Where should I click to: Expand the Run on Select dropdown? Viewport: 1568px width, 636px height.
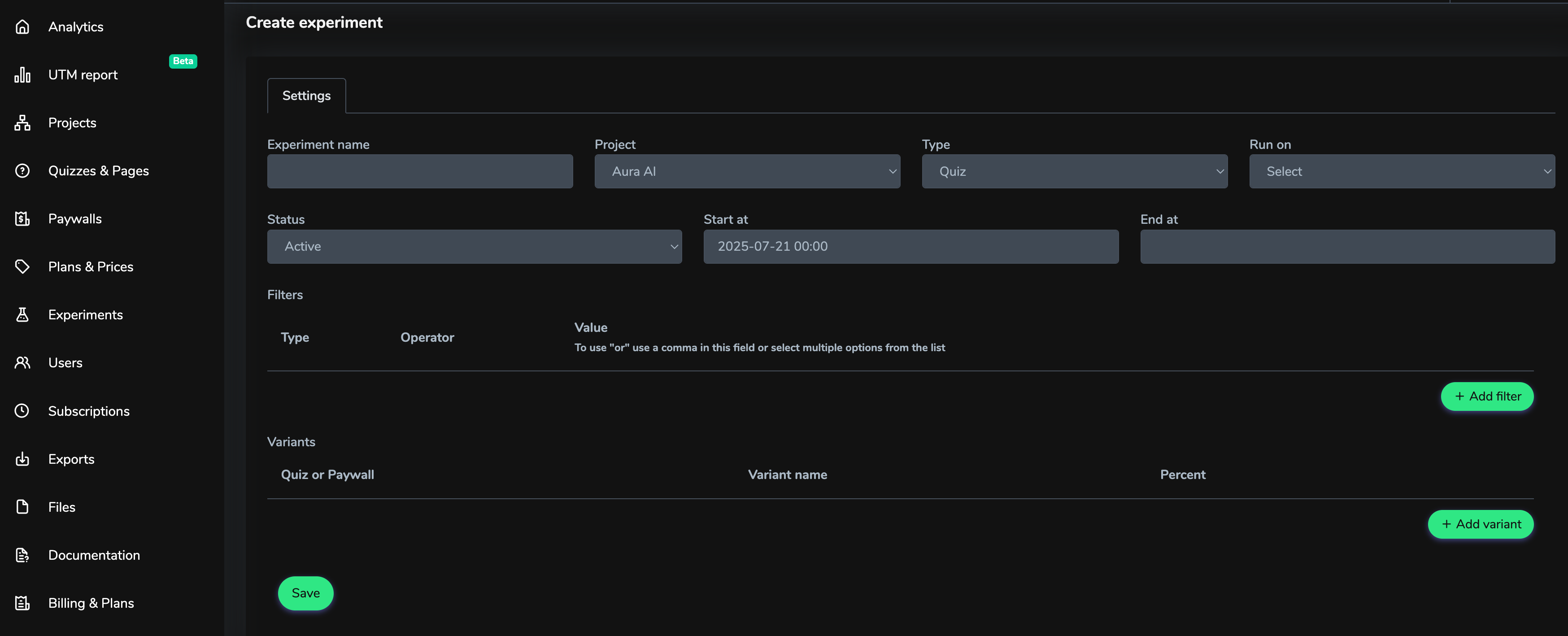pos(1402,171)
